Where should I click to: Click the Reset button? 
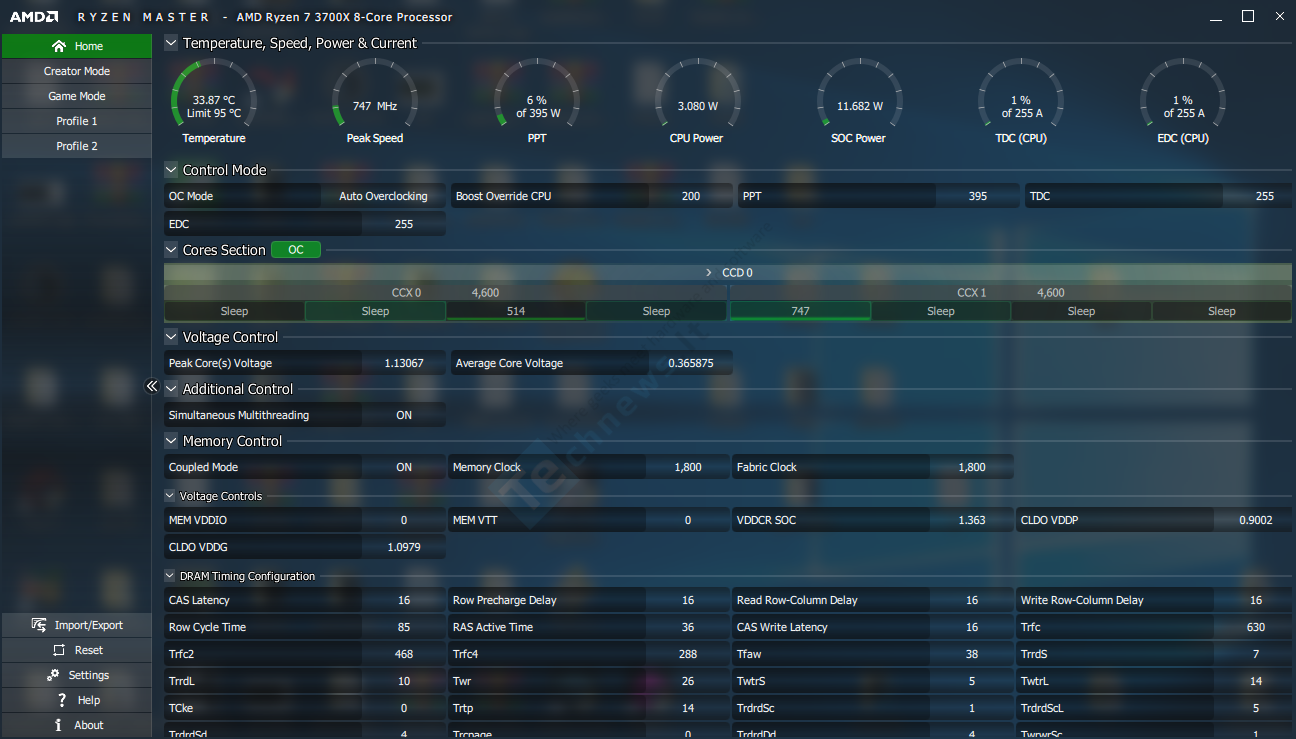[x=77, y=650]
